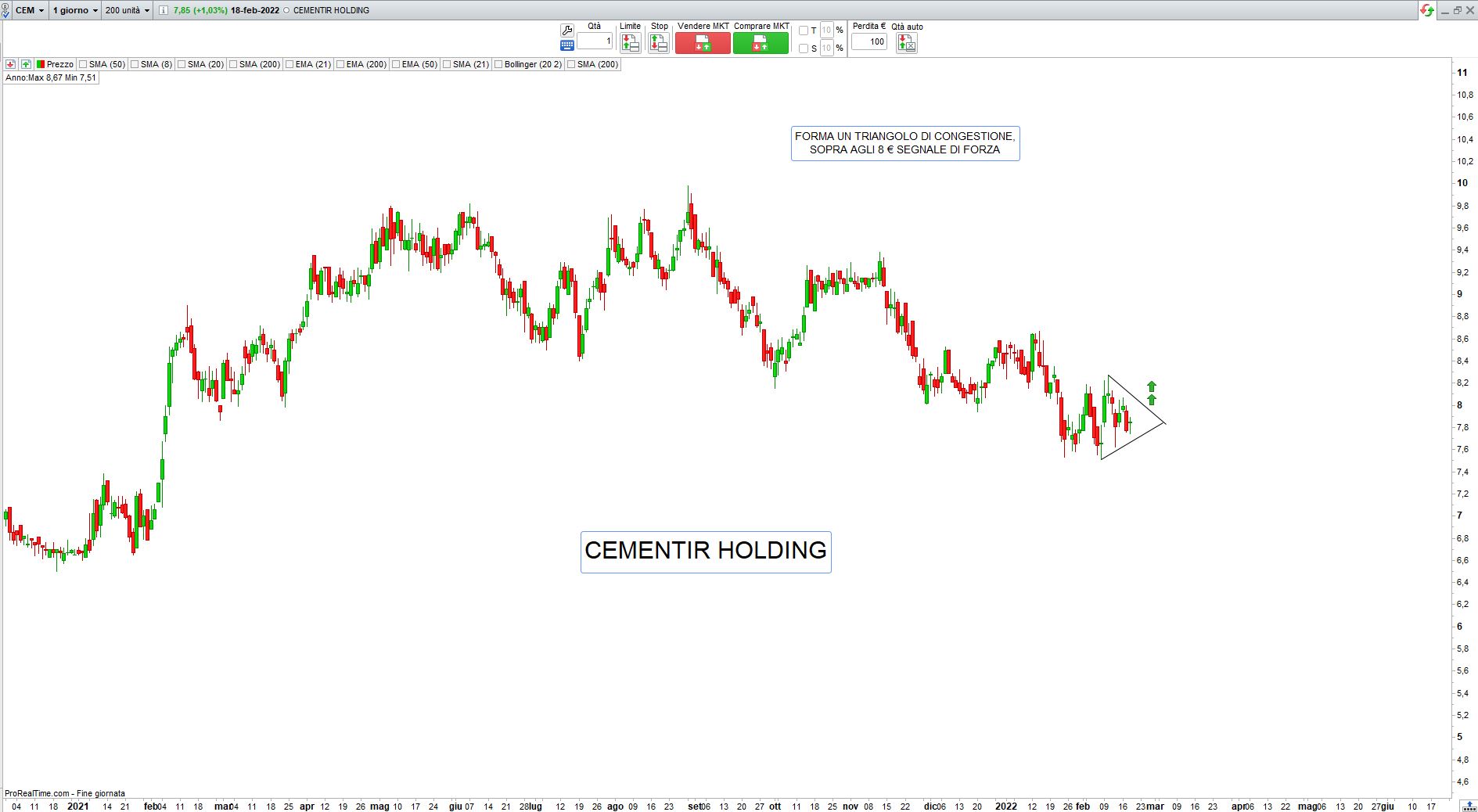Viewport: 1478px width, 812px height.
Task: Check the EMA (21) indicator
Action: tap(289, 64)
